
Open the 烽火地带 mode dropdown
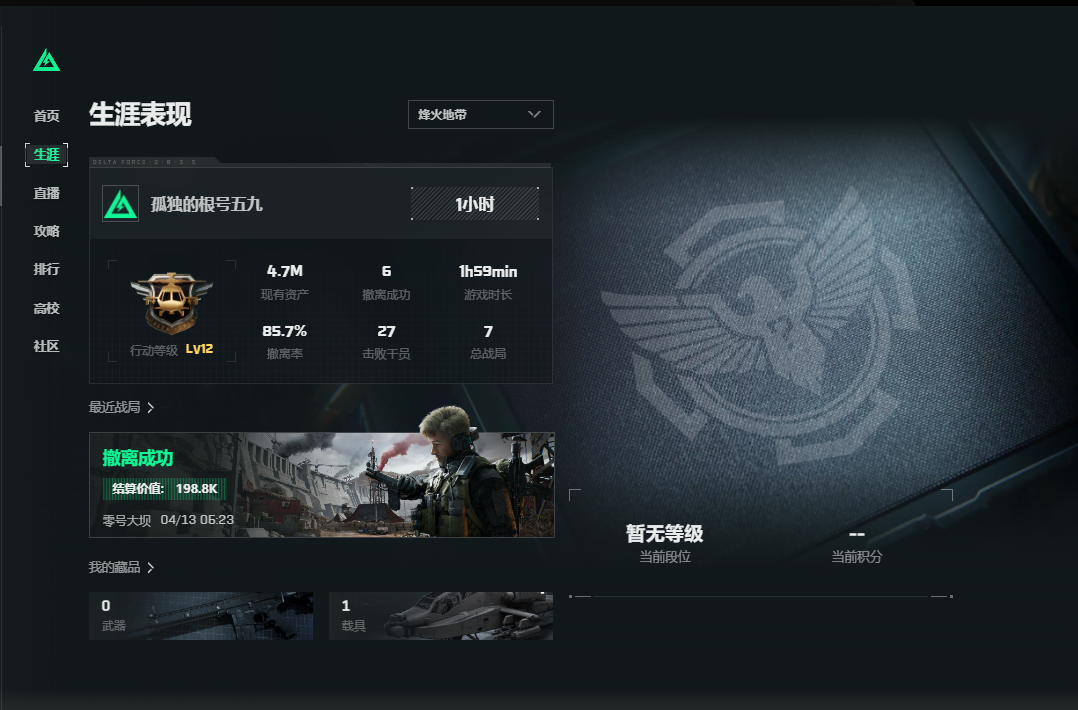[x=481, y=115]
